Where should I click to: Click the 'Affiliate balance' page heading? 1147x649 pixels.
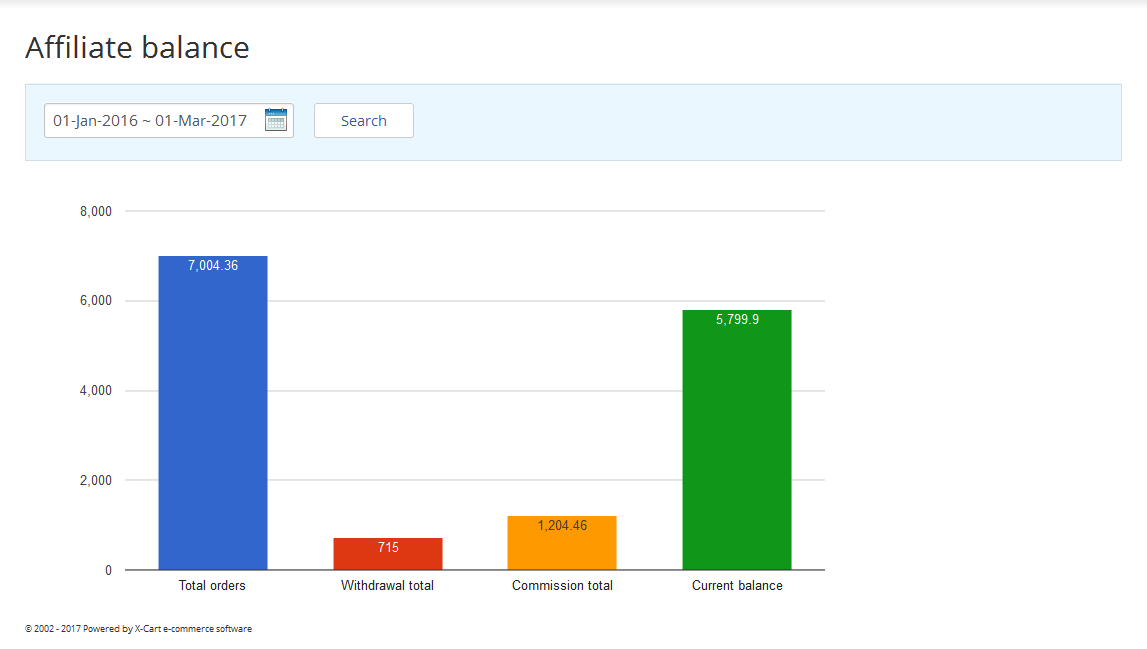click(x=137, y=47)
